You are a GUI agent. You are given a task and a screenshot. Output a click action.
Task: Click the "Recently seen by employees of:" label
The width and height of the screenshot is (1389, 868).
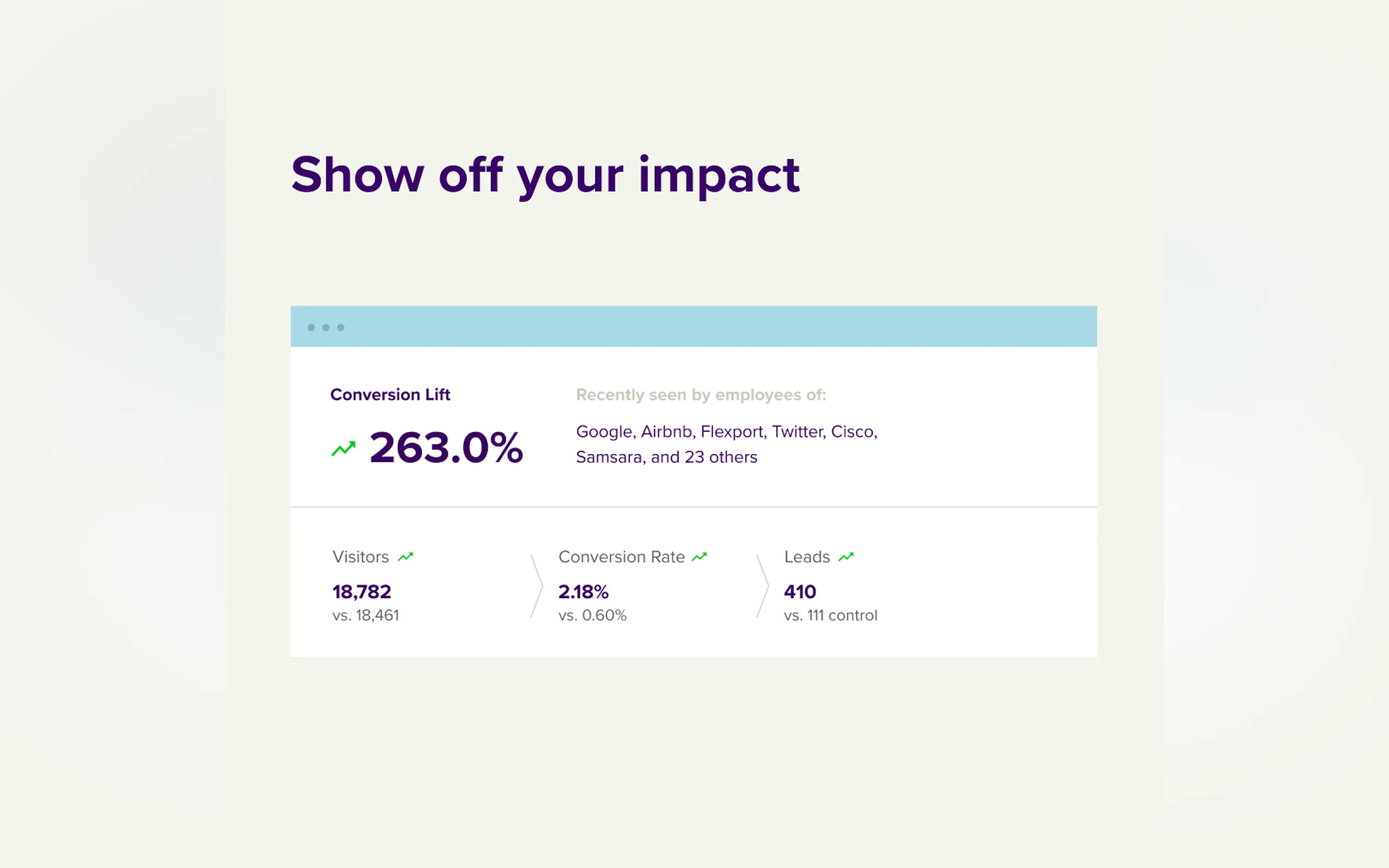pyautogui.click(x=701, y=395)
